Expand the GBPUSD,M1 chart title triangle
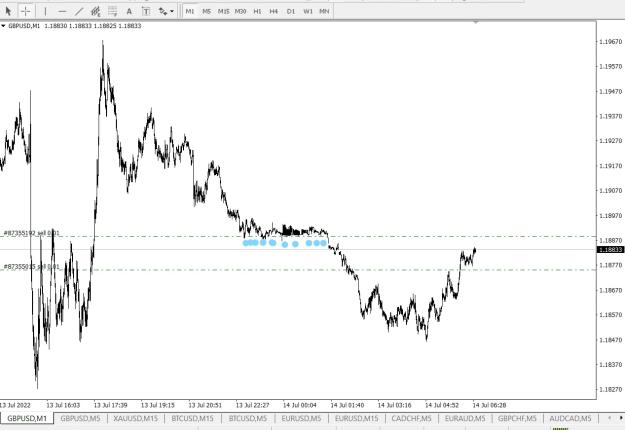 3,26
